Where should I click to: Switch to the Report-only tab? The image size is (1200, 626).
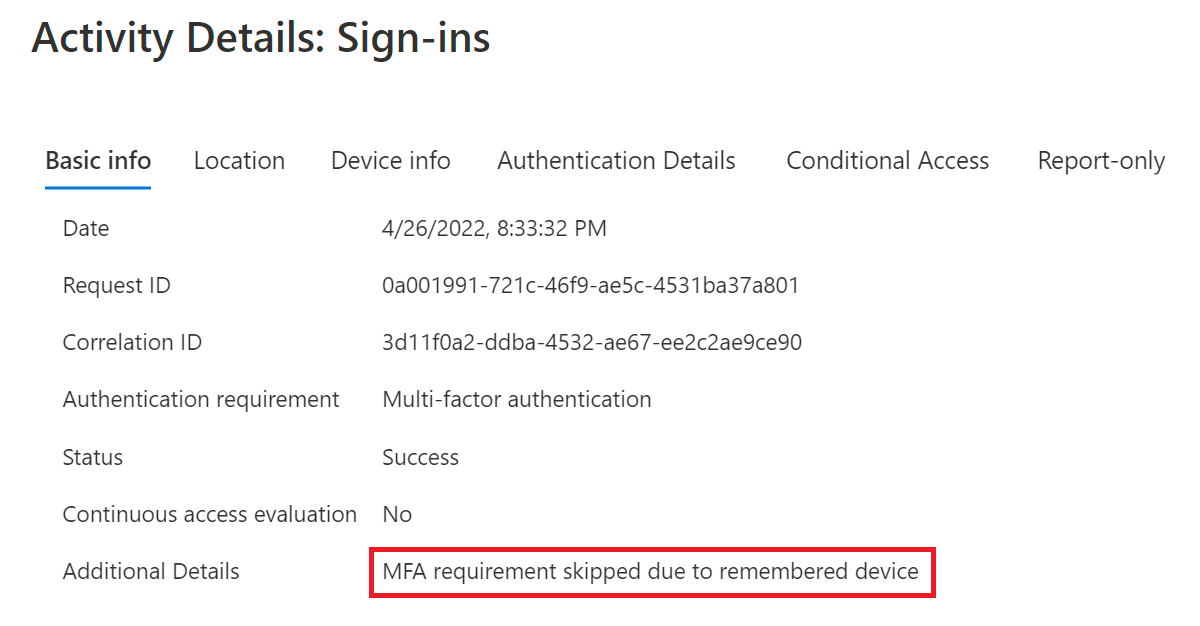click(1101, 161)
